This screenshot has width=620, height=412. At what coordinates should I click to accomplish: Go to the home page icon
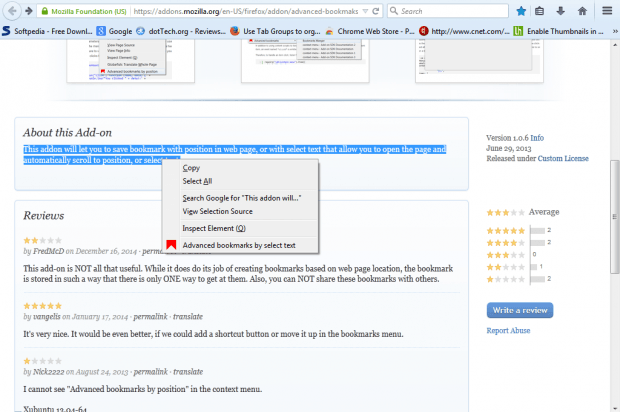point(582,11)
